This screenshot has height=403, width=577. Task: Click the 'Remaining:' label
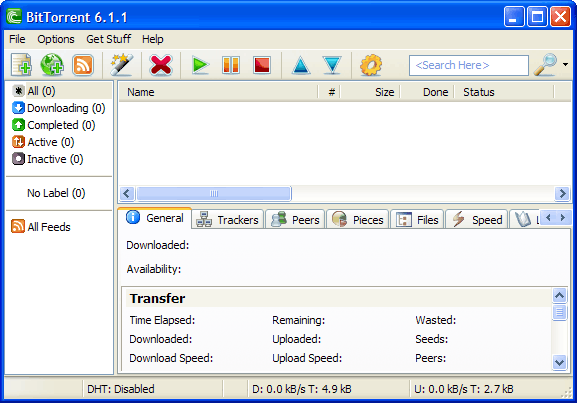298,320
